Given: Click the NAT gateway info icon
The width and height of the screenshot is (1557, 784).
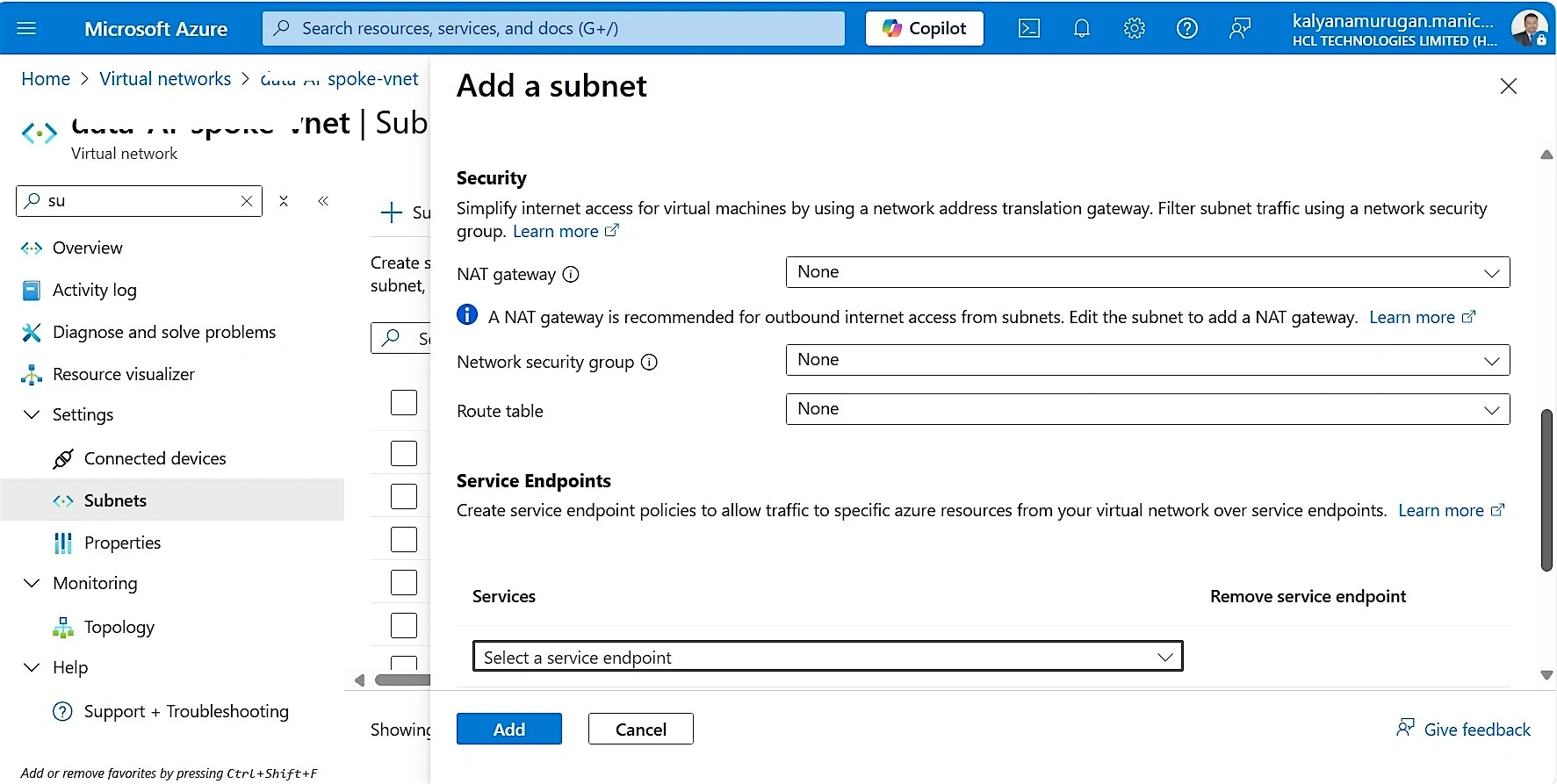Looking at the screenshot, I should coord(571,275).
